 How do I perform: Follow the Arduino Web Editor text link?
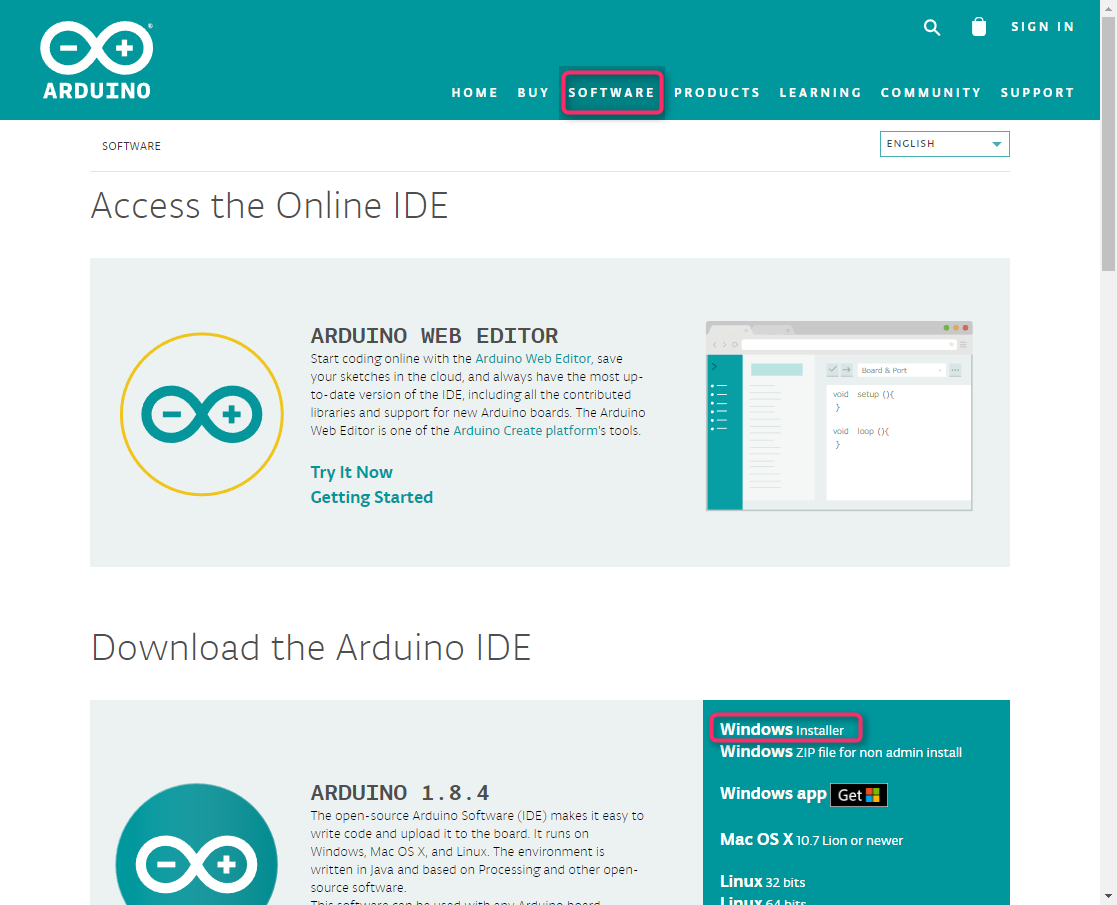click(533, 358)
